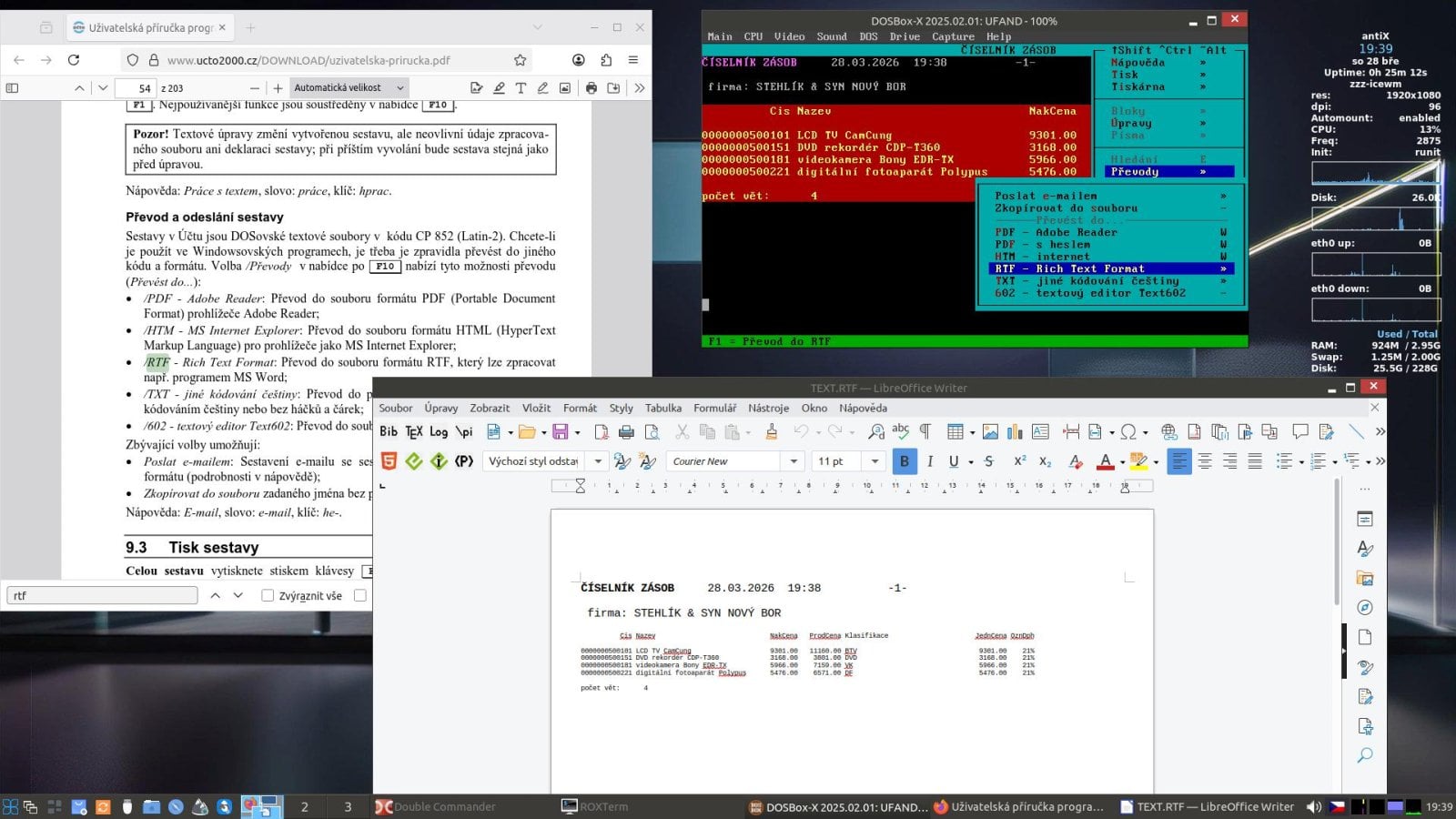
Task: Open highlight color dropdown arrow in Writer
Action: coord(1156,461)
